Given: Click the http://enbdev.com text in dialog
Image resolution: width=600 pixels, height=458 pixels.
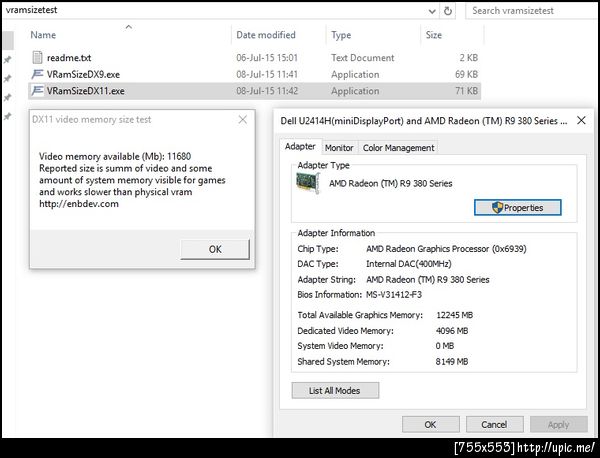Looking at the screenshot, I should point(79,204).
